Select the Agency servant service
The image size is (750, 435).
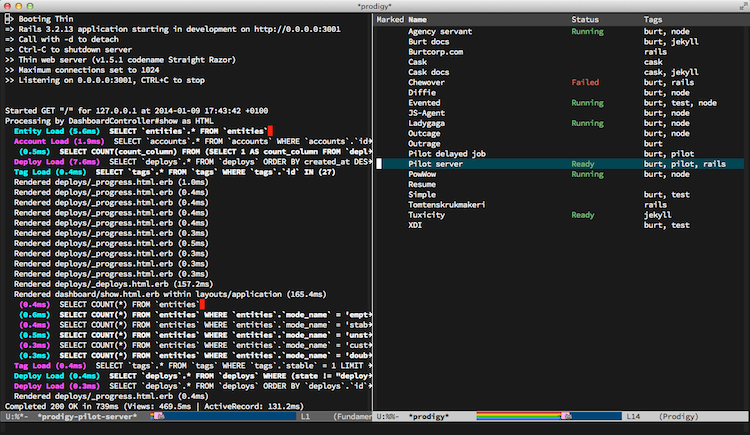(441, 31)
